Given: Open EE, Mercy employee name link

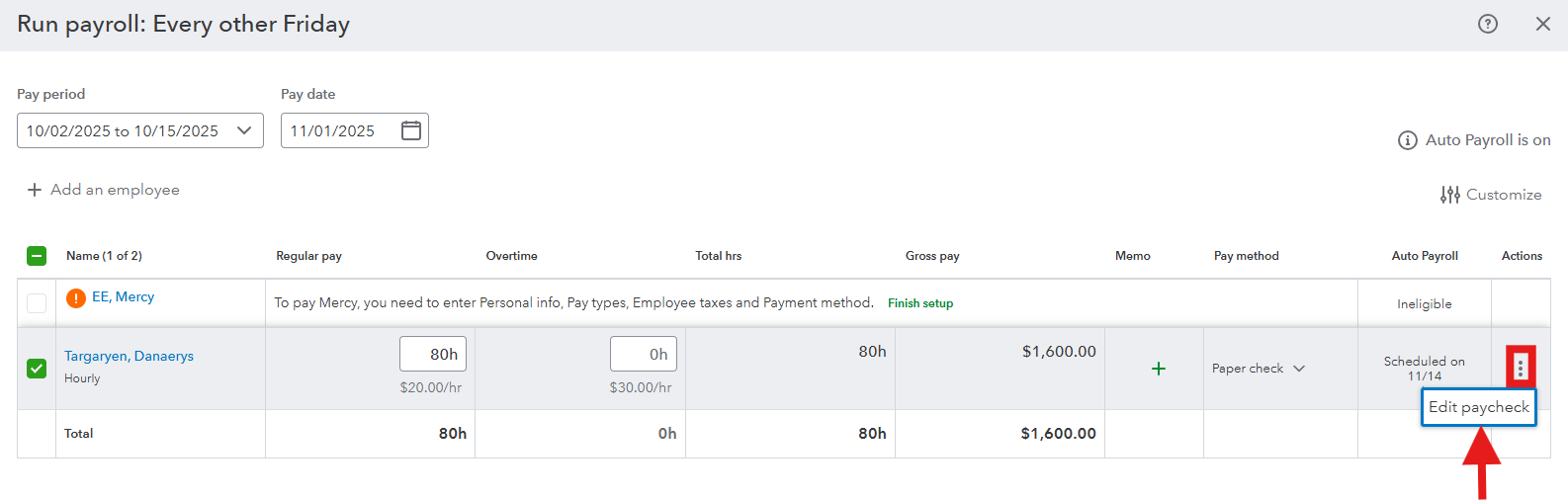Looking at the screenshot, I should 124,296.
